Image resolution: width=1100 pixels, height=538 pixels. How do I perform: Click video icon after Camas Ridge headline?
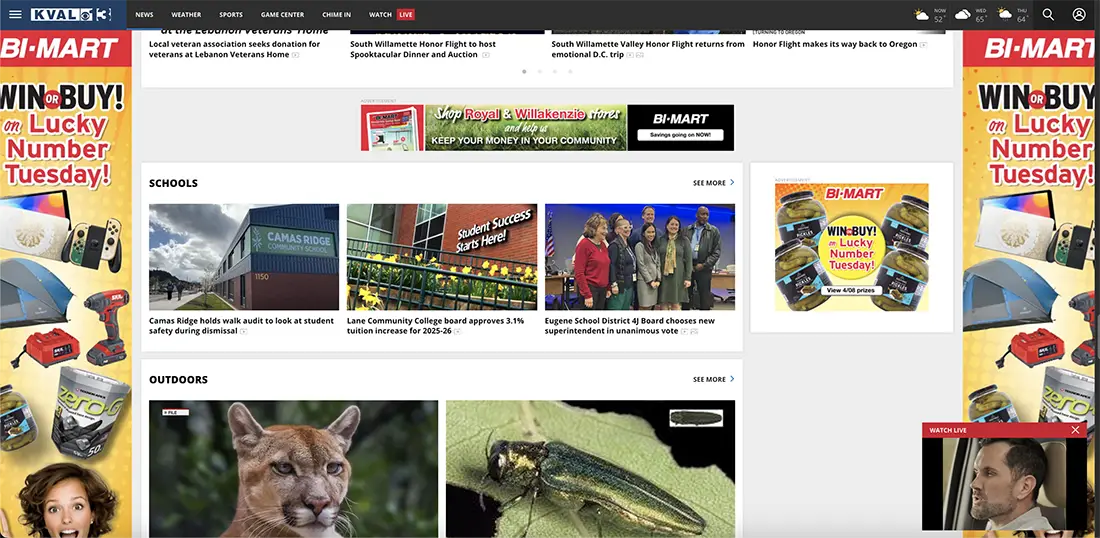pyautogui.click(x=243, y=331)
